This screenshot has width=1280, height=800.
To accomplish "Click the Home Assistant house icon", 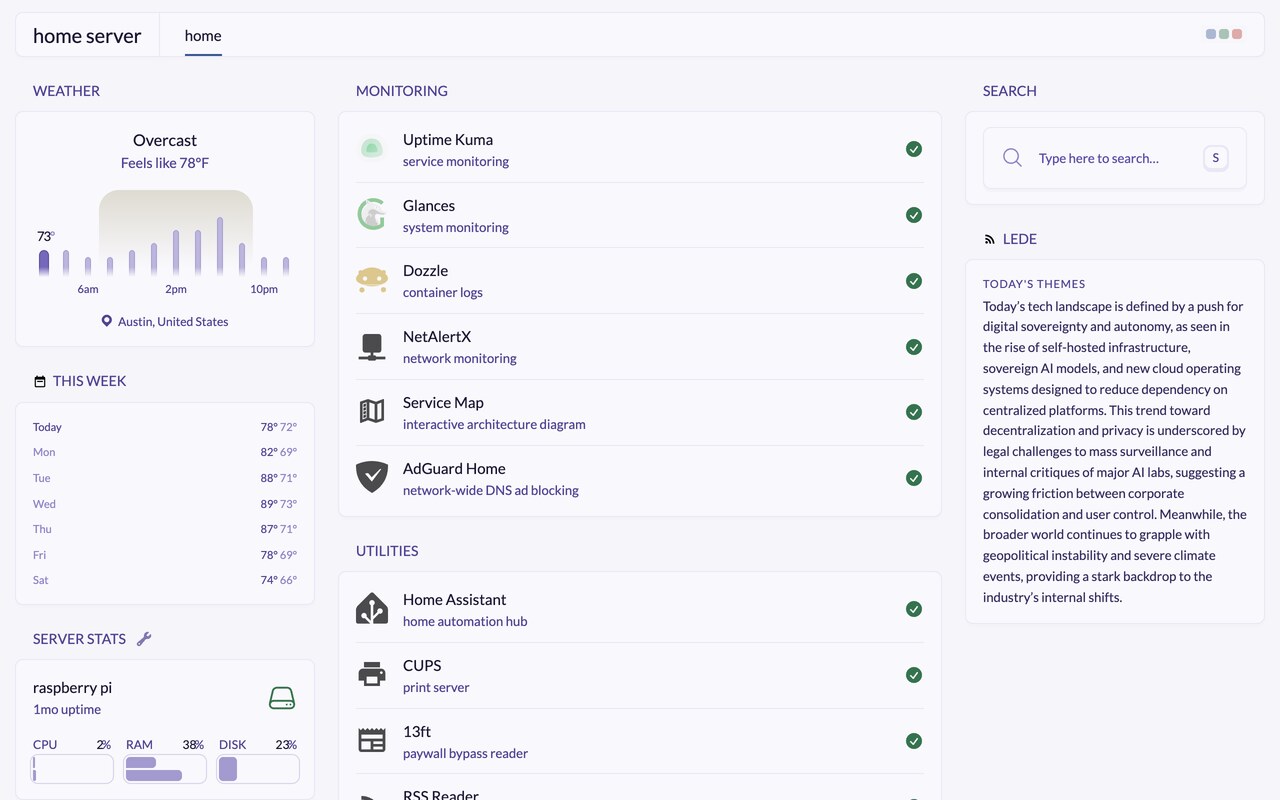I will click(372, 609).
